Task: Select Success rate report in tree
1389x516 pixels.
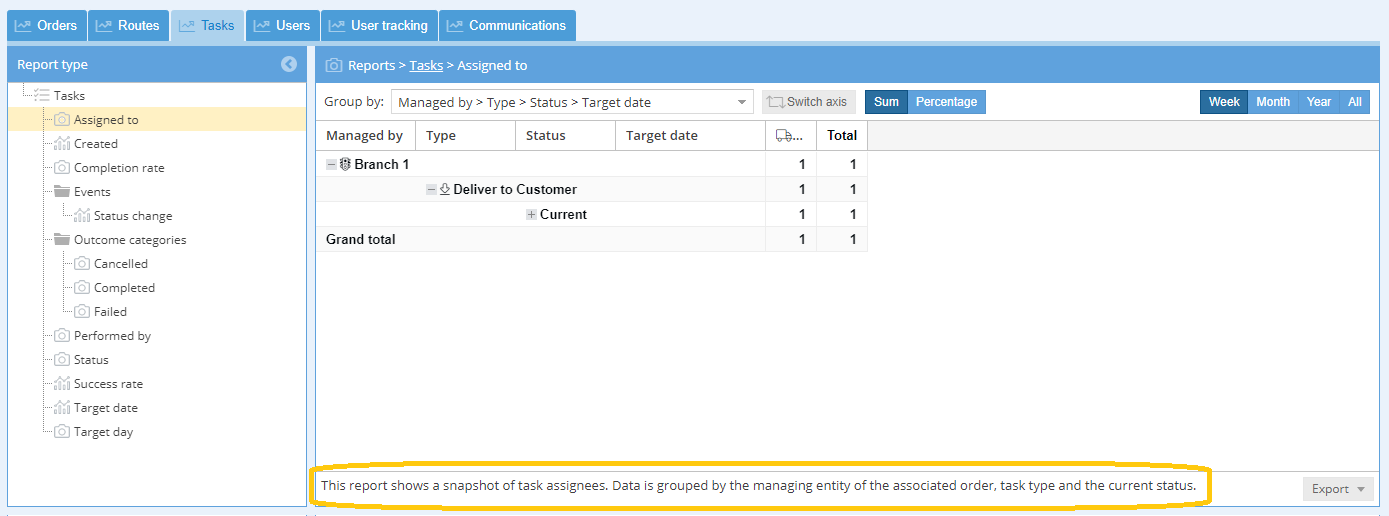Action: pyautogui.click(x=108, y=384)
